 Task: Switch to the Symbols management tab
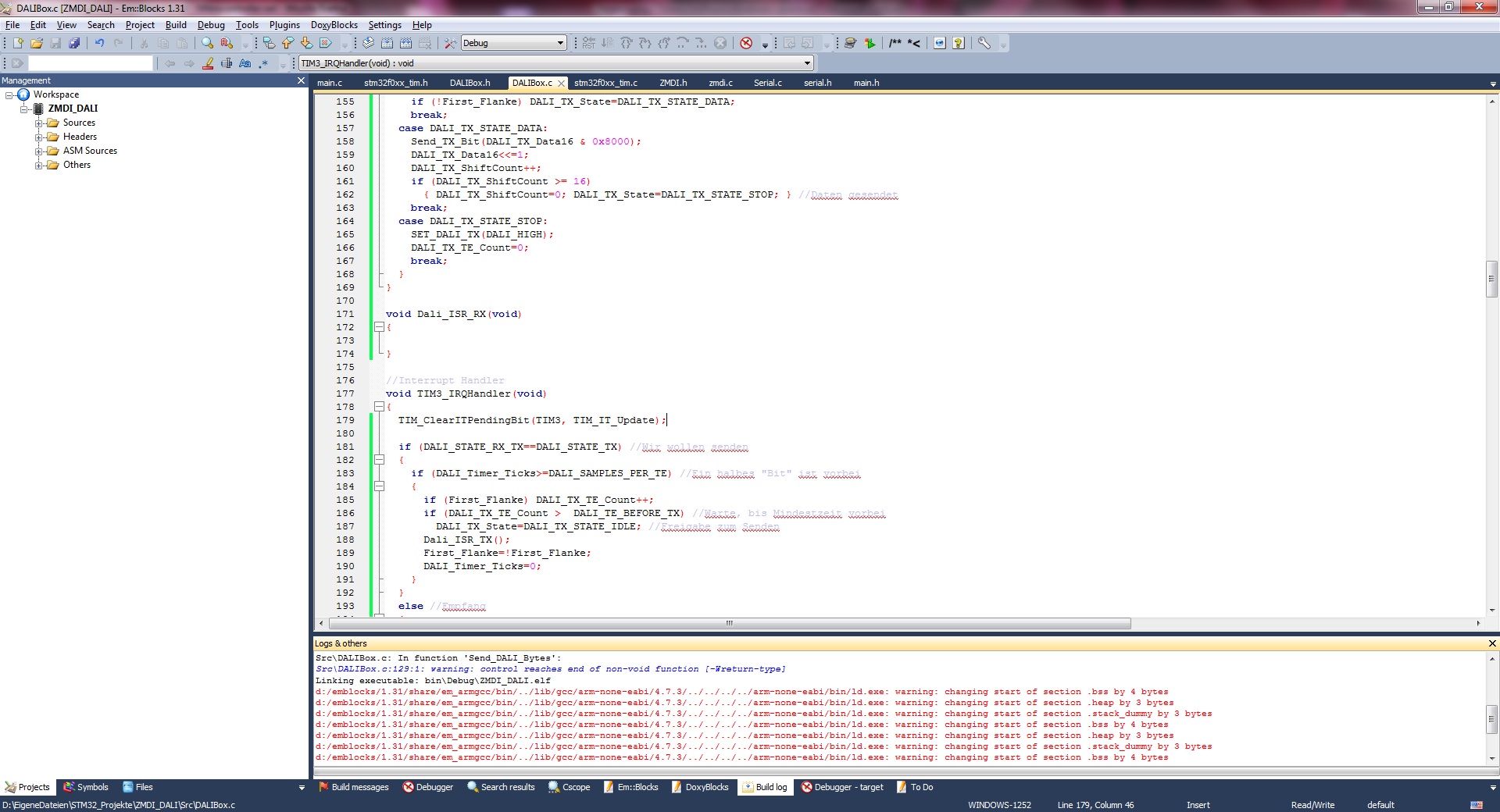pos(87,787)
